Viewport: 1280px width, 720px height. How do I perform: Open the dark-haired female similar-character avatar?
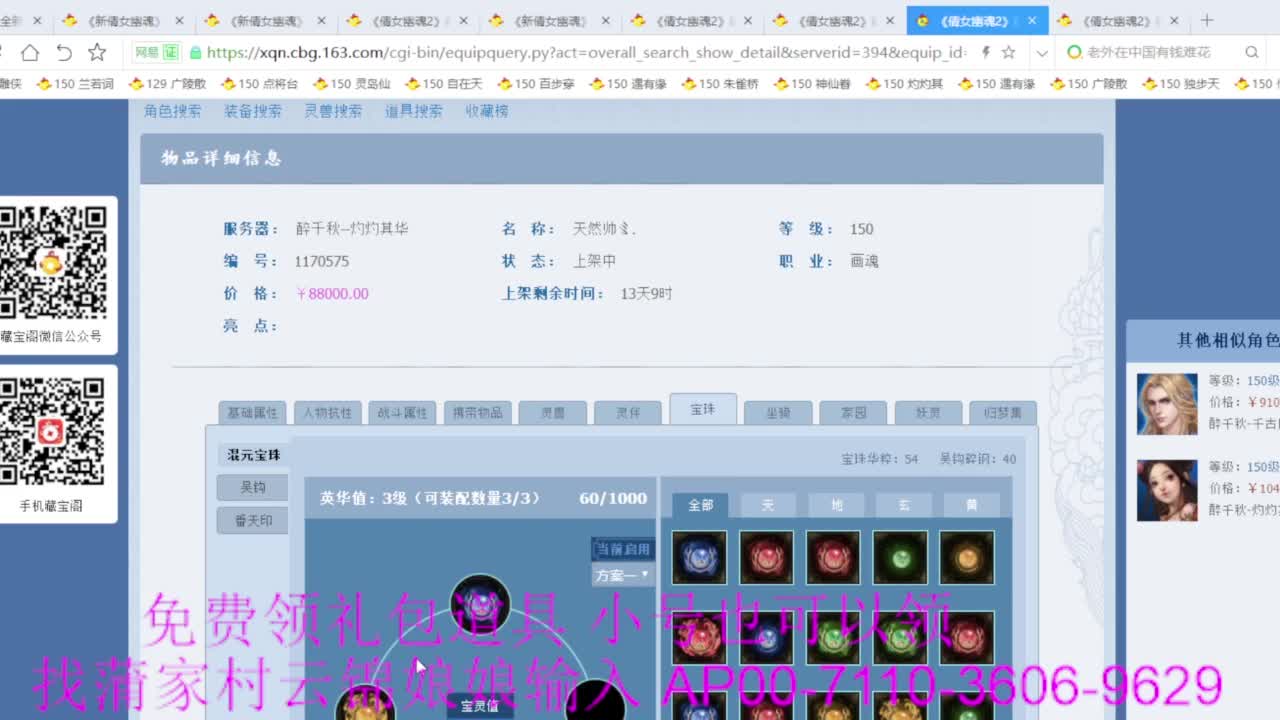[1167, 490]
